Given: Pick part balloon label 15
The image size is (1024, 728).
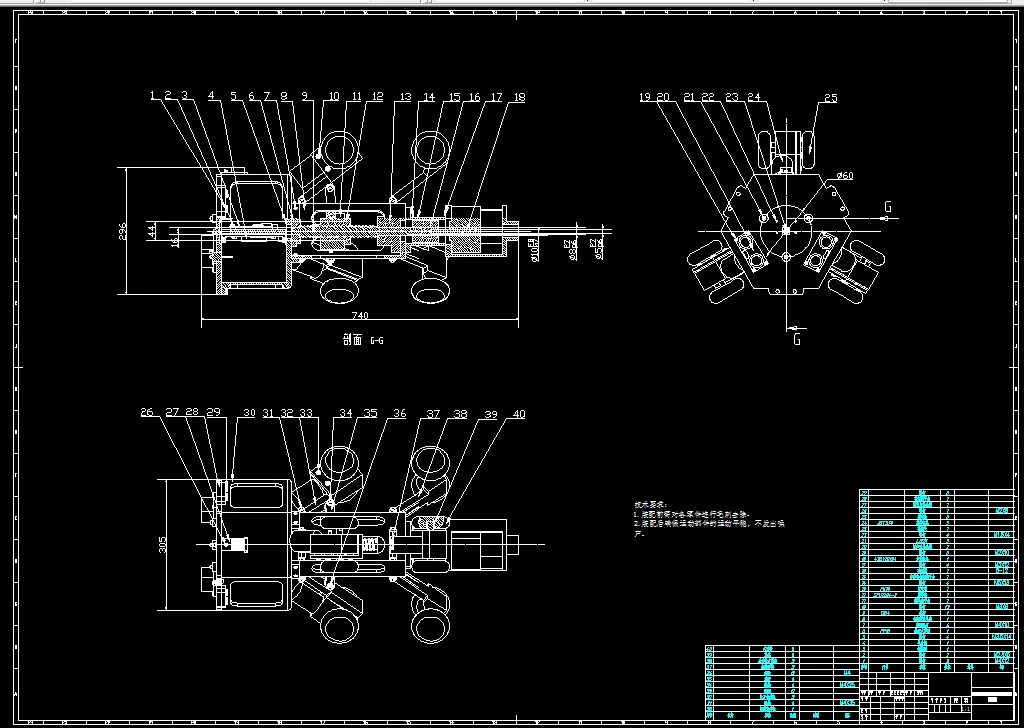Looking at the screenshot, I should click(454, 97).
